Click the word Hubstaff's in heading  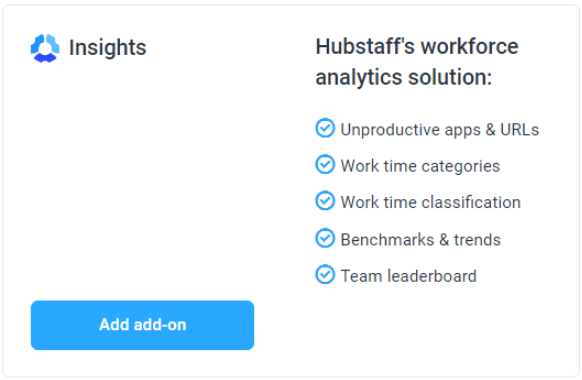pyautogui.click(x=365, y=47)
